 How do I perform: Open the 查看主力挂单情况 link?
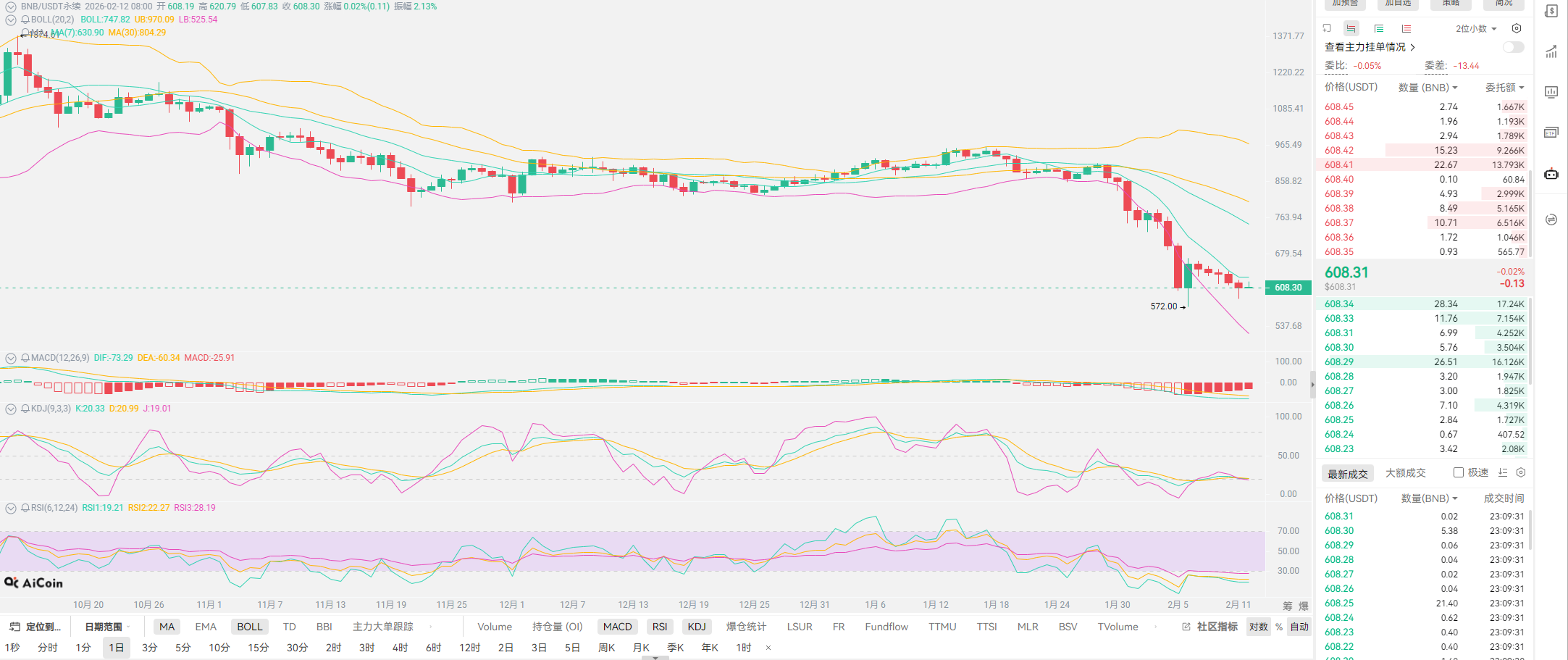tap(1369, 47)
